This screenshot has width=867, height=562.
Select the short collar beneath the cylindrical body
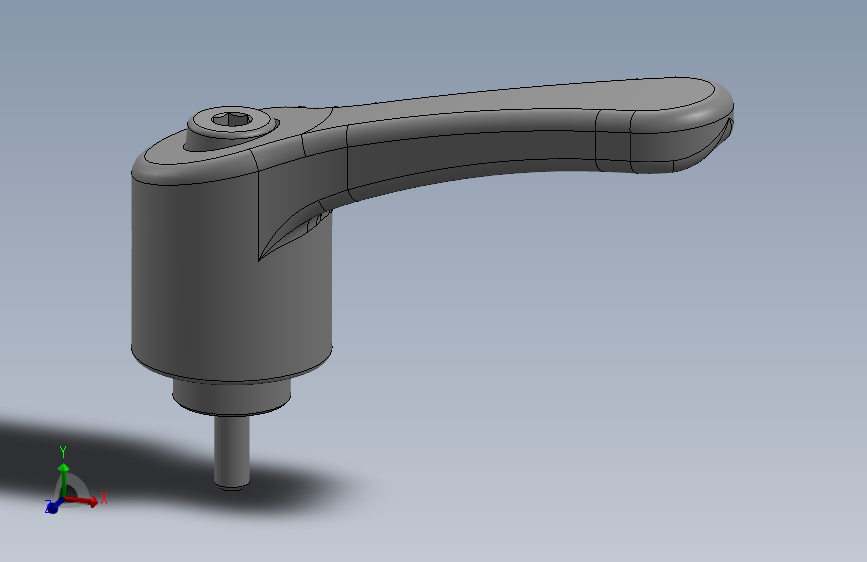pos(232,397)
